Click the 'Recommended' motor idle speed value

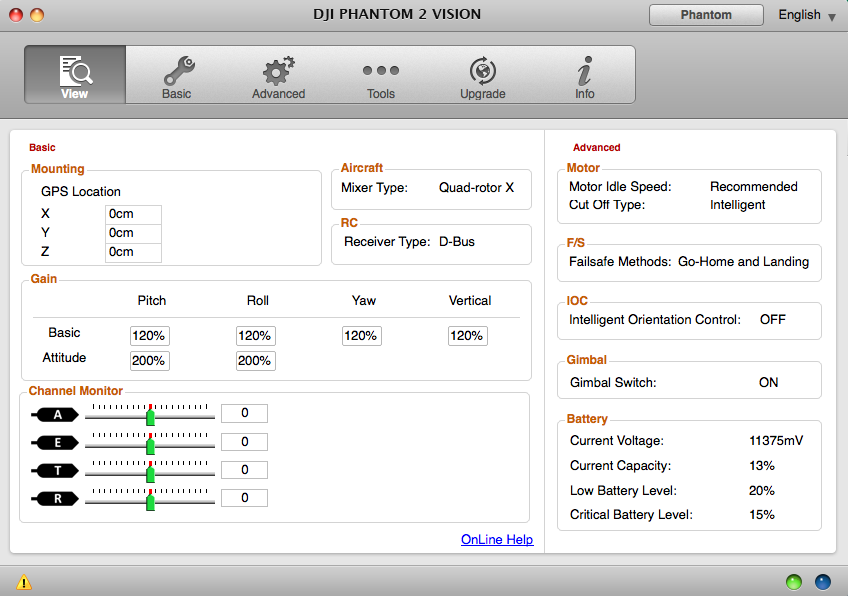coord(753,187)
